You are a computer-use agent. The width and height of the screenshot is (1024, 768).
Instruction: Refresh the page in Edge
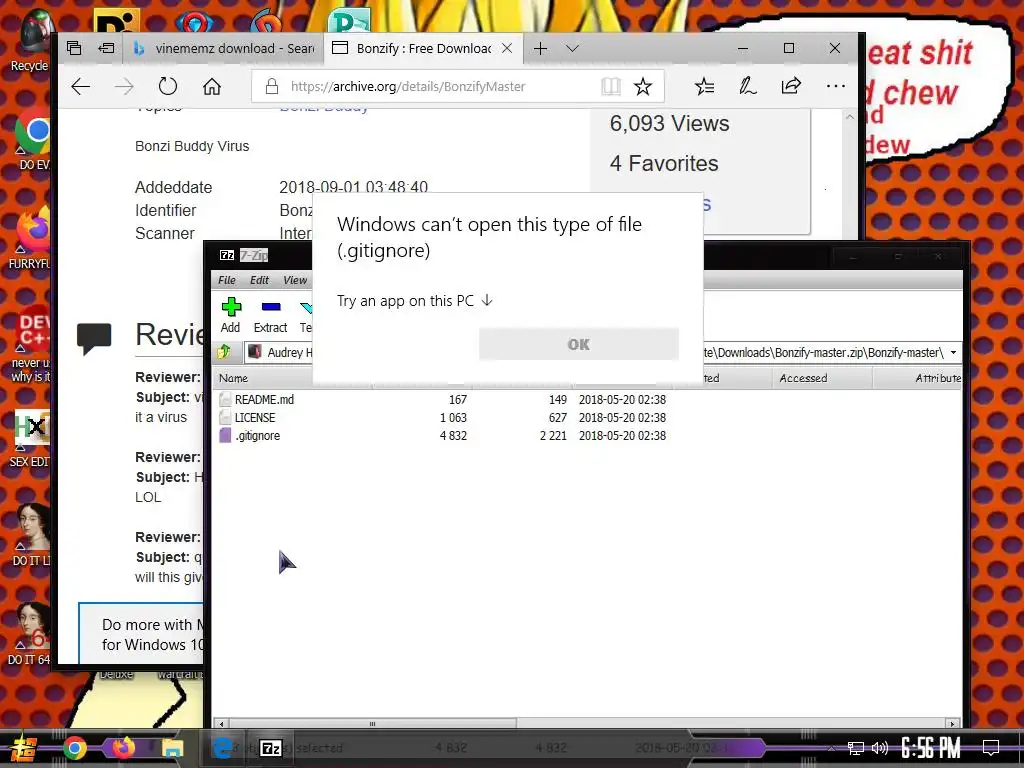168,86
